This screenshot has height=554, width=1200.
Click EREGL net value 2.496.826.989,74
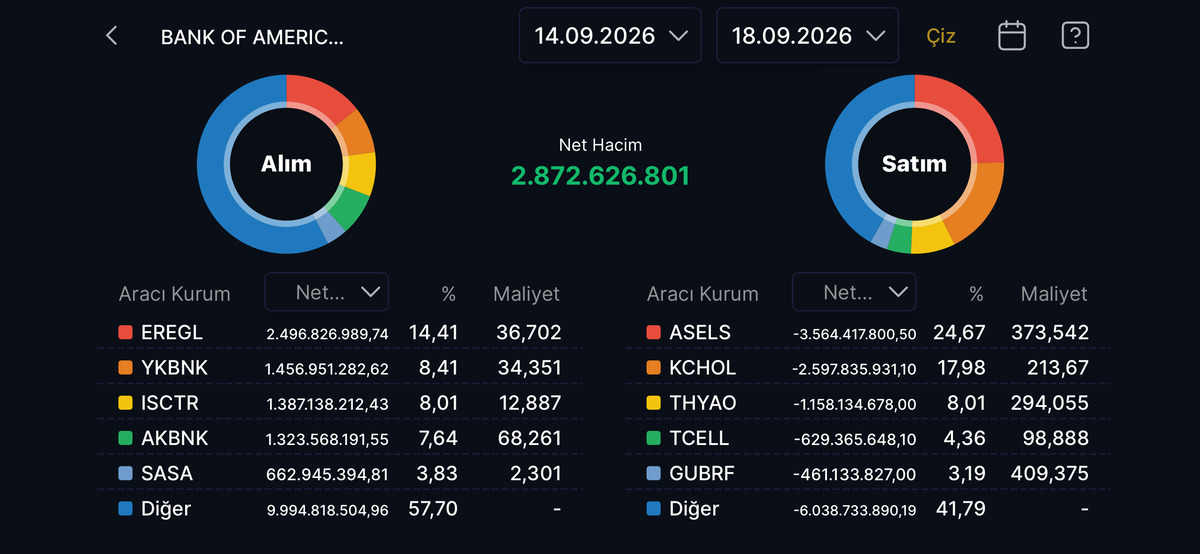pos(327,333)
